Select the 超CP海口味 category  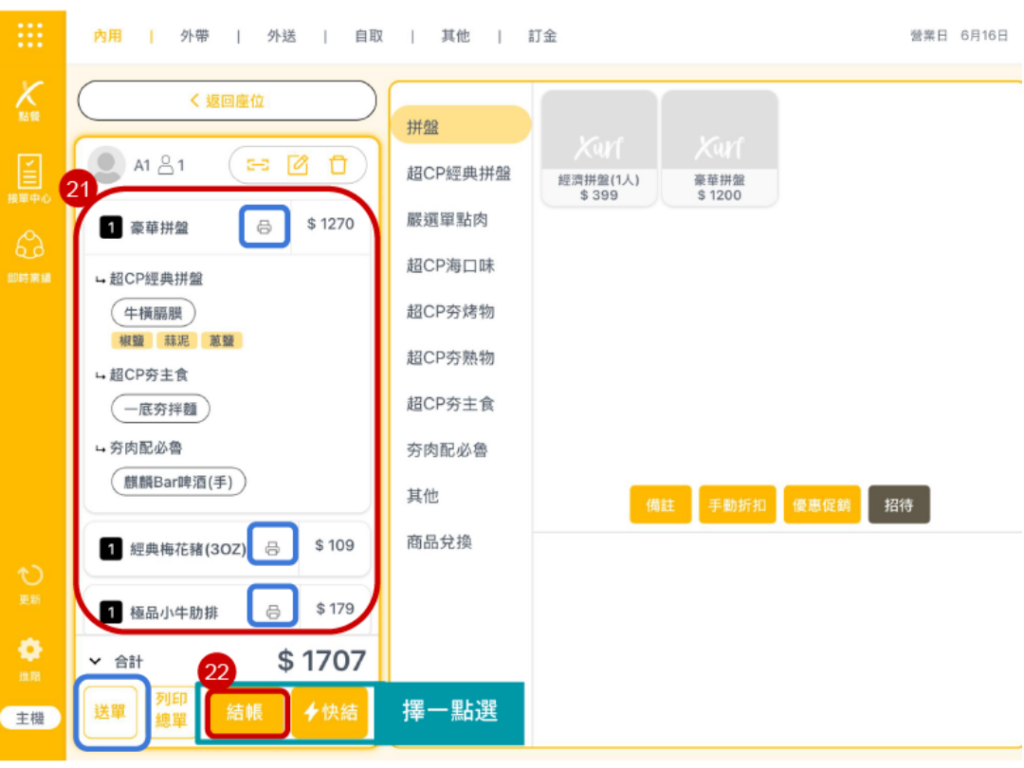(x=450, y=266)
